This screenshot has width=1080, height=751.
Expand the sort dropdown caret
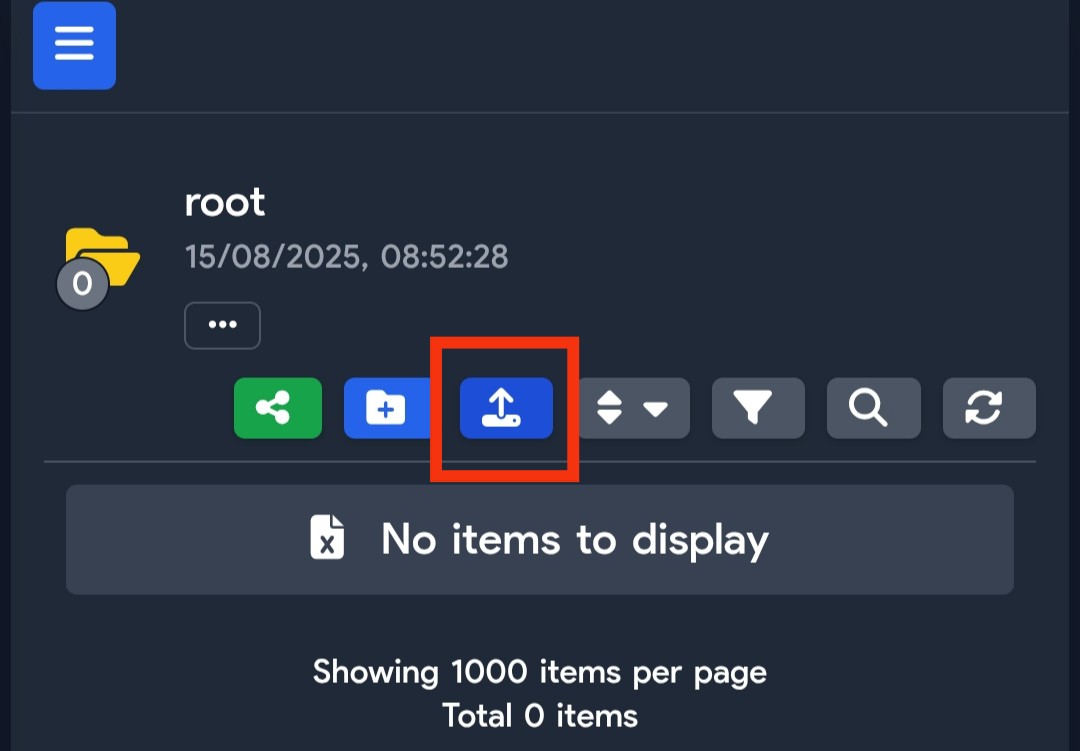click(x=655, y=409)
